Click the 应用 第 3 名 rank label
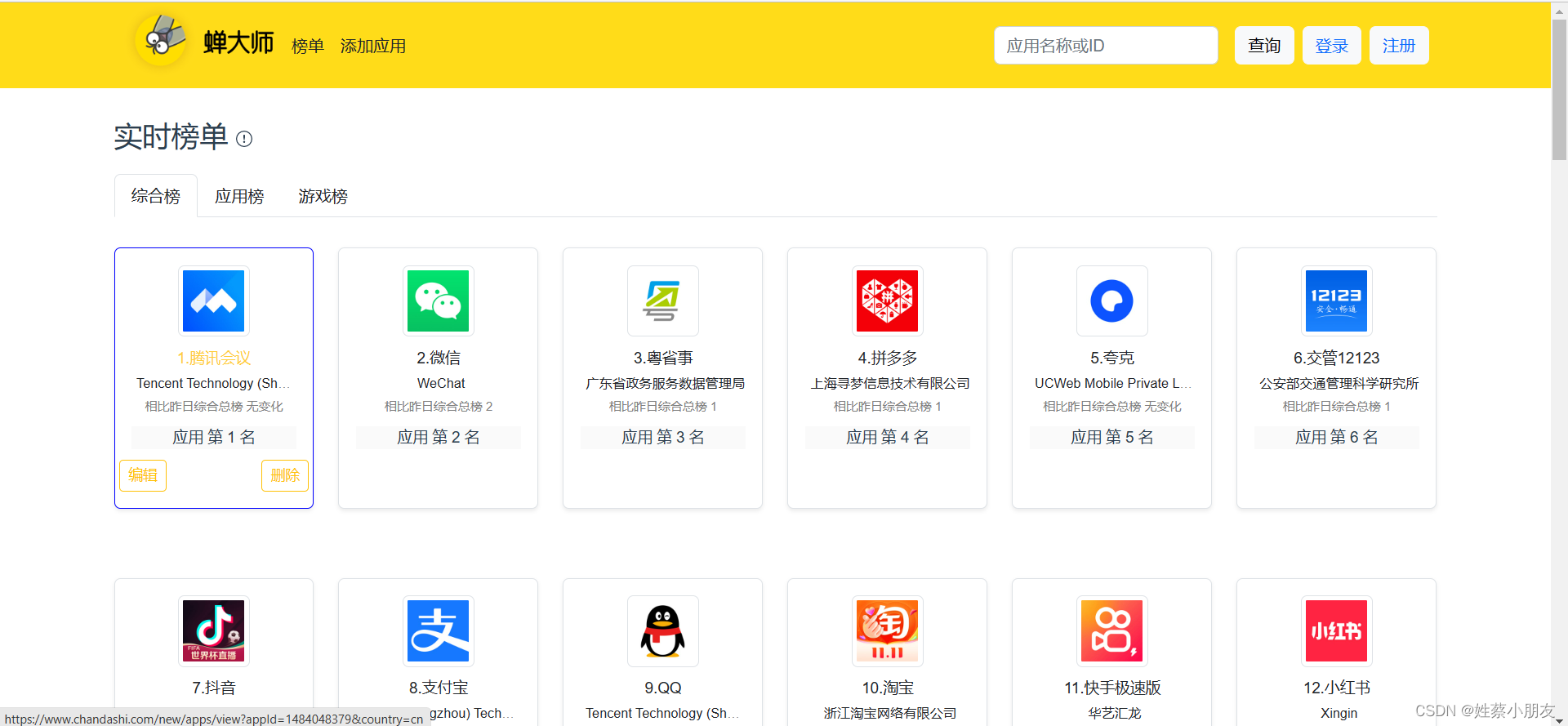Image resolution: width=1568 pixels, height=726 pixels. [663, 438]
